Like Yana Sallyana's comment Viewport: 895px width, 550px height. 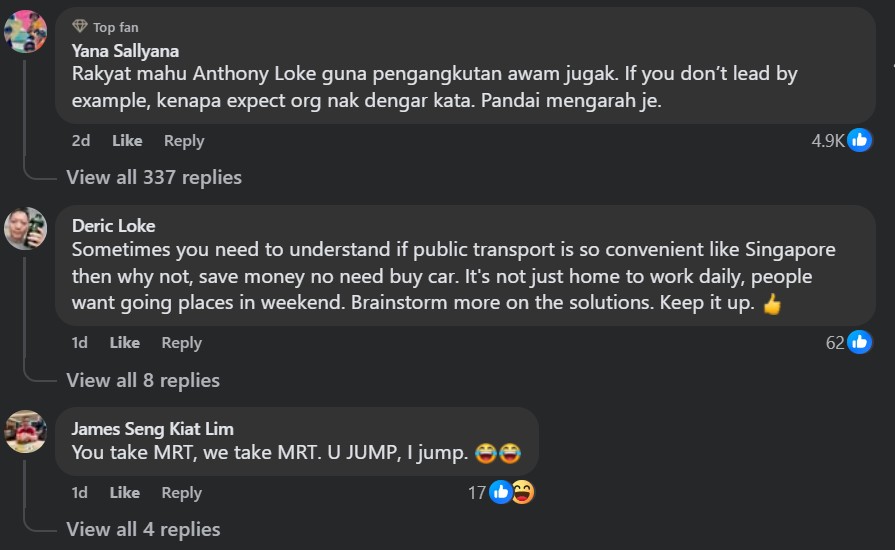127,141
